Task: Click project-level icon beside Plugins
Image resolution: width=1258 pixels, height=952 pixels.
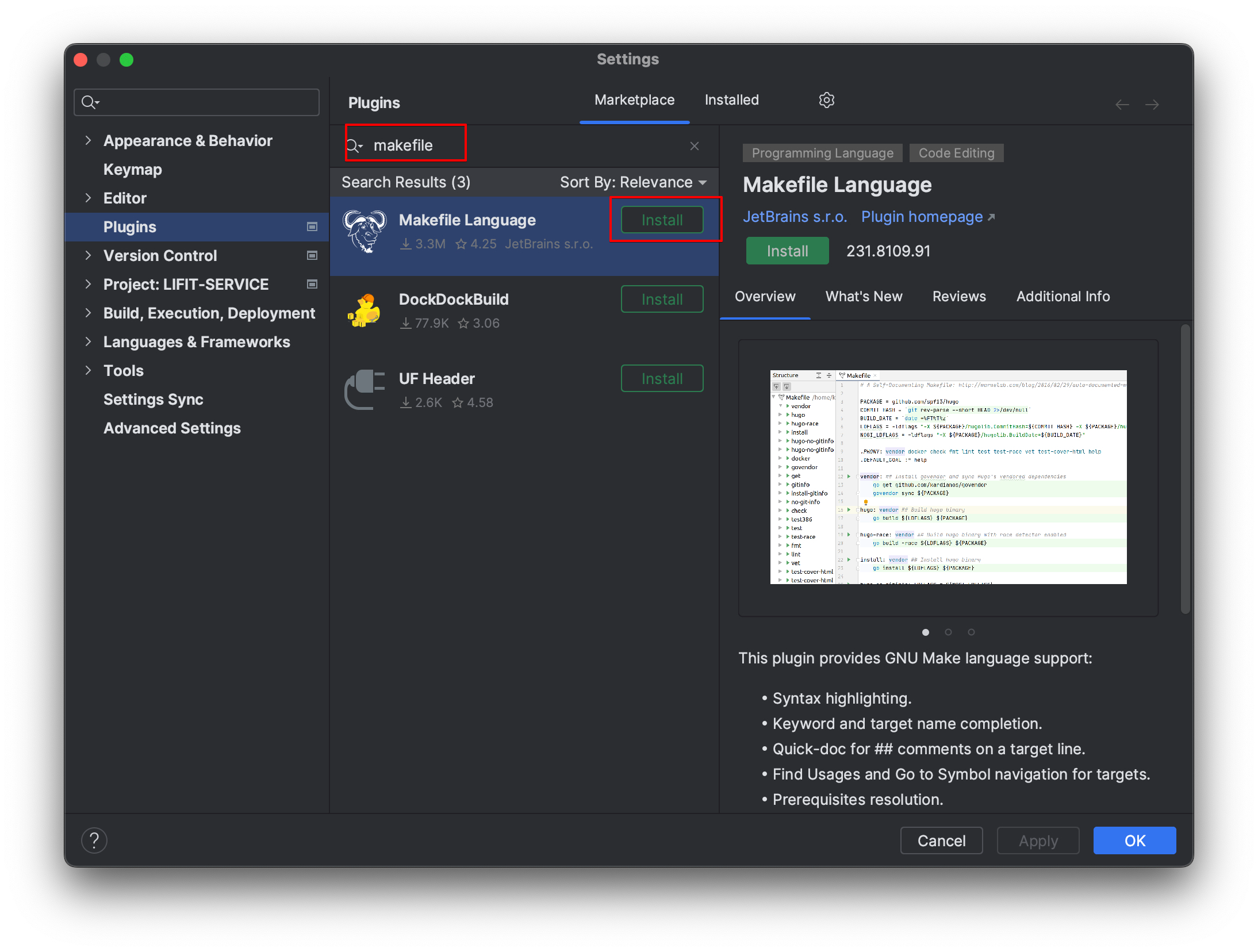Action: click(x=312, y=227)
